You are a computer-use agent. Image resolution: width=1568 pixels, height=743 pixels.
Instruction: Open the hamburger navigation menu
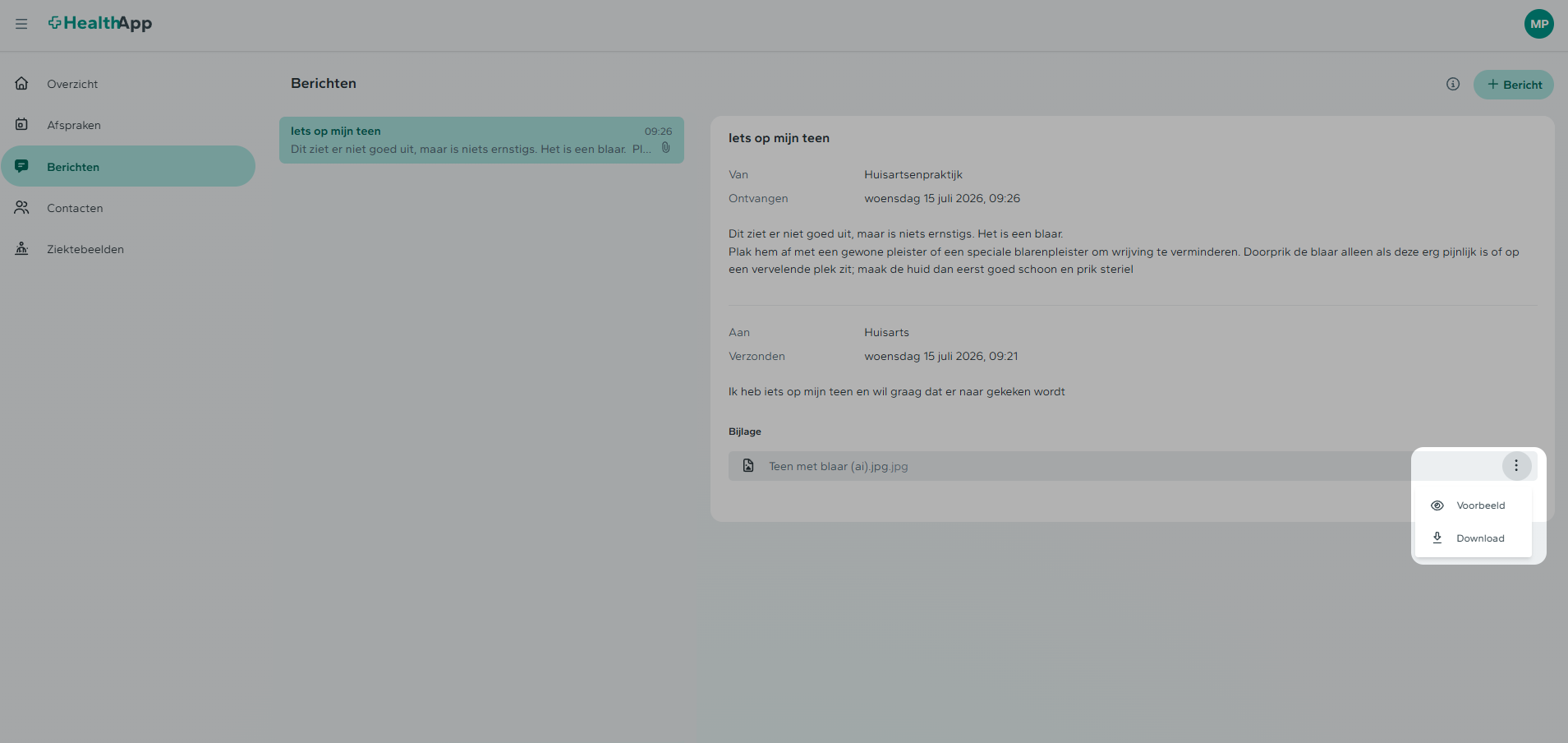coord(21,24)
